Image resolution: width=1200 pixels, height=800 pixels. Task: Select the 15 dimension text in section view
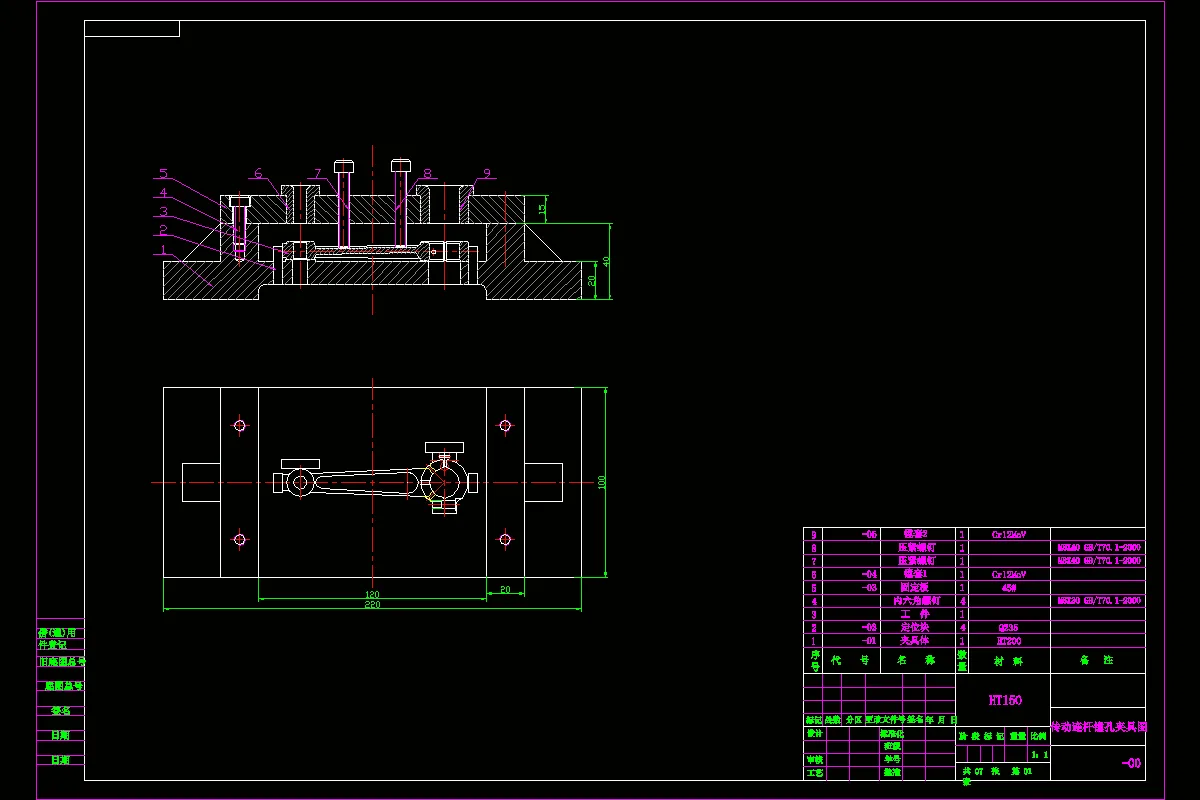pos(542,210)
